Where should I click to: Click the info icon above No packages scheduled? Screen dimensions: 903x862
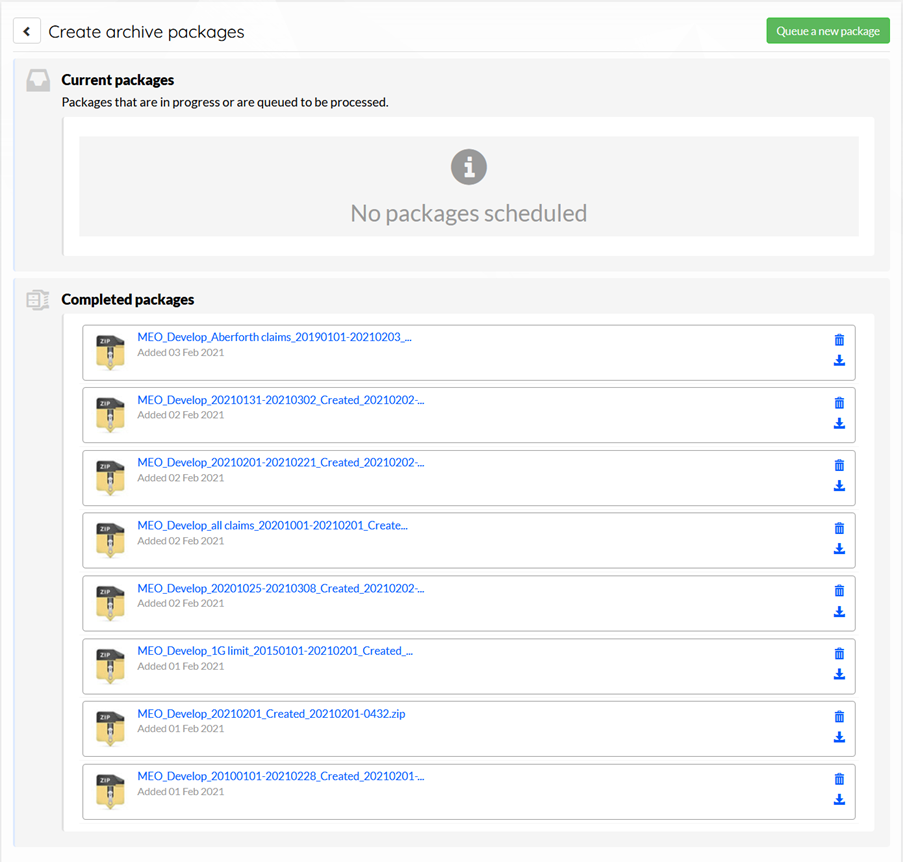tap(469, 167)
